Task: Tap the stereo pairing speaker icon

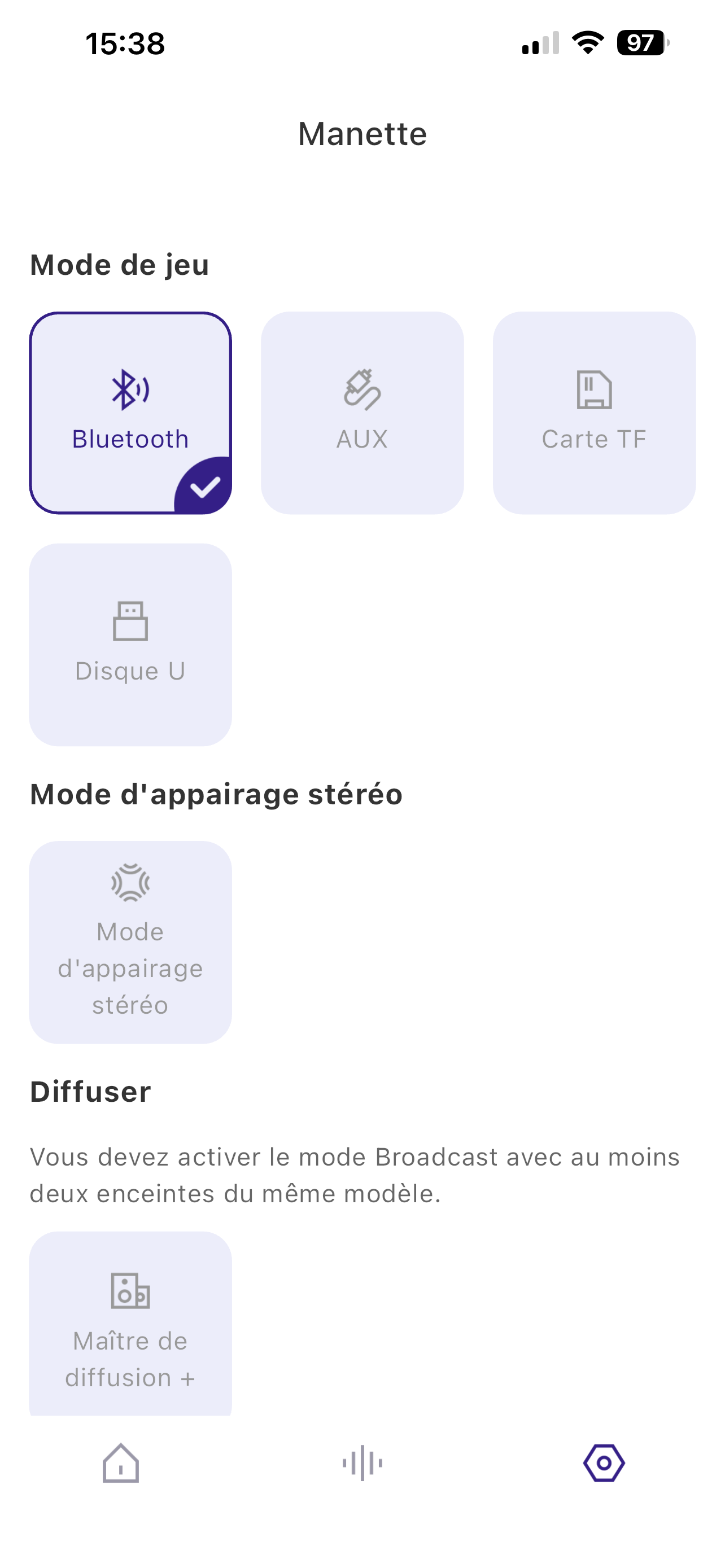Action: tap(130, 882)
